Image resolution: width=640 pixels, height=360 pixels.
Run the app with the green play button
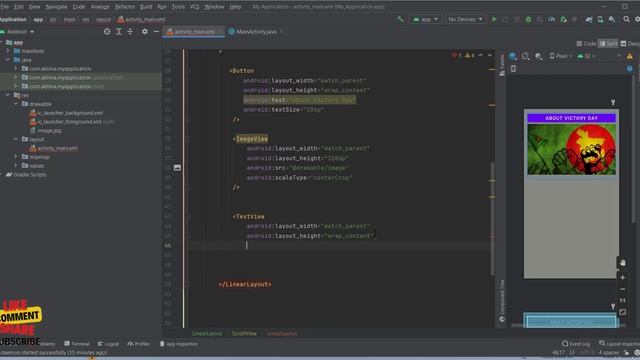(x=494, y=19)
